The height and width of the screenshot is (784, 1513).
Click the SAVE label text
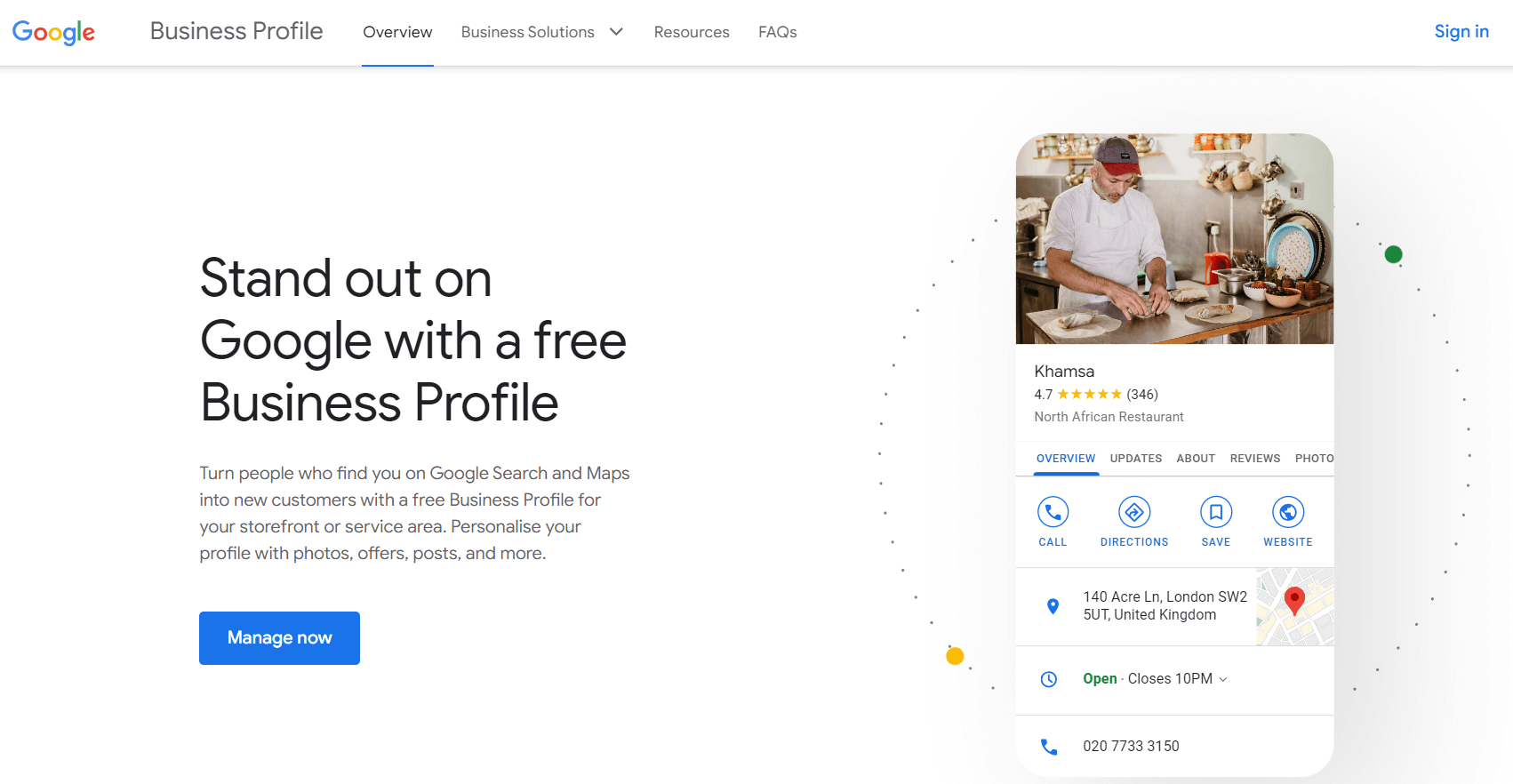click(x=1216, y=542)
